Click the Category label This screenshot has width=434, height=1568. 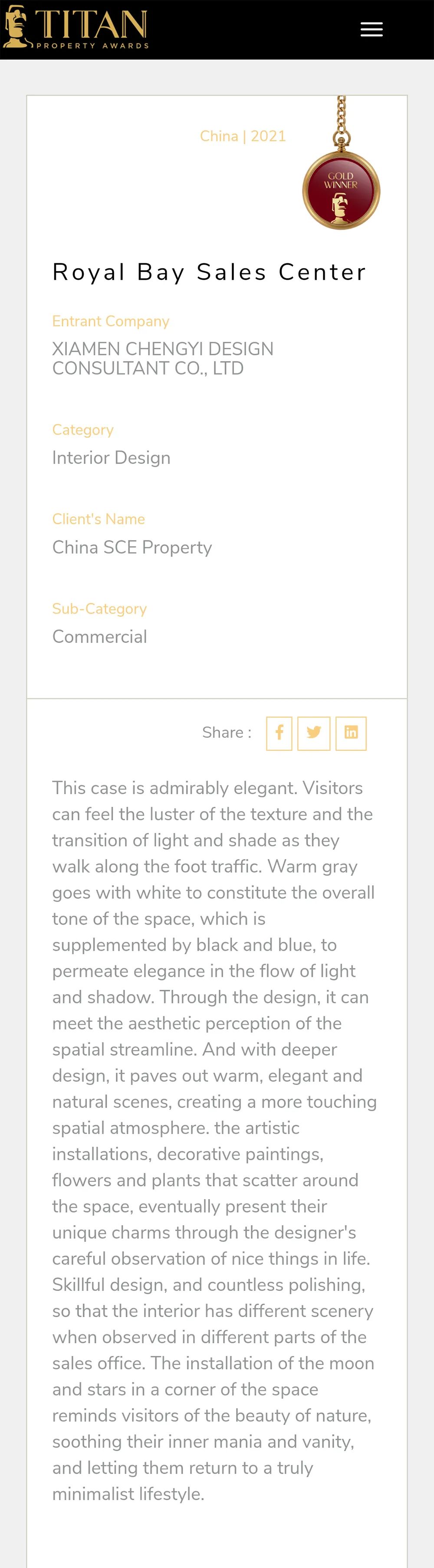[x=82, y=430]
